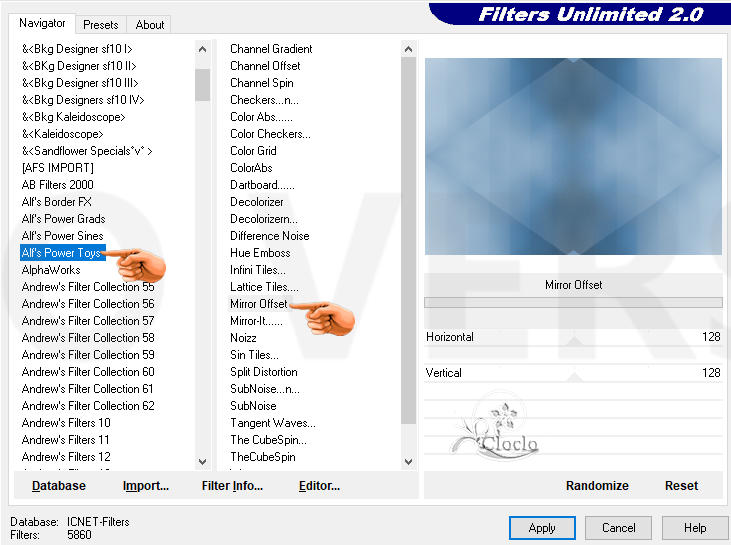Choose the Mirror-It...... filter

pos(256,321)
